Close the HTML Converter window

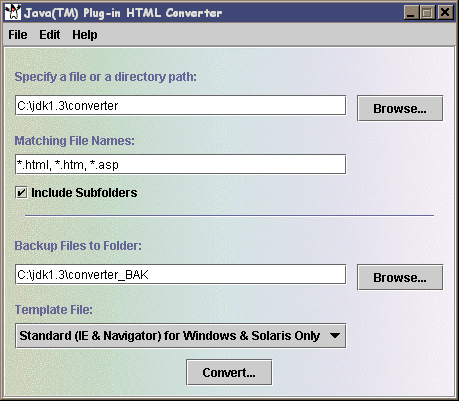[x=445, y=13]
